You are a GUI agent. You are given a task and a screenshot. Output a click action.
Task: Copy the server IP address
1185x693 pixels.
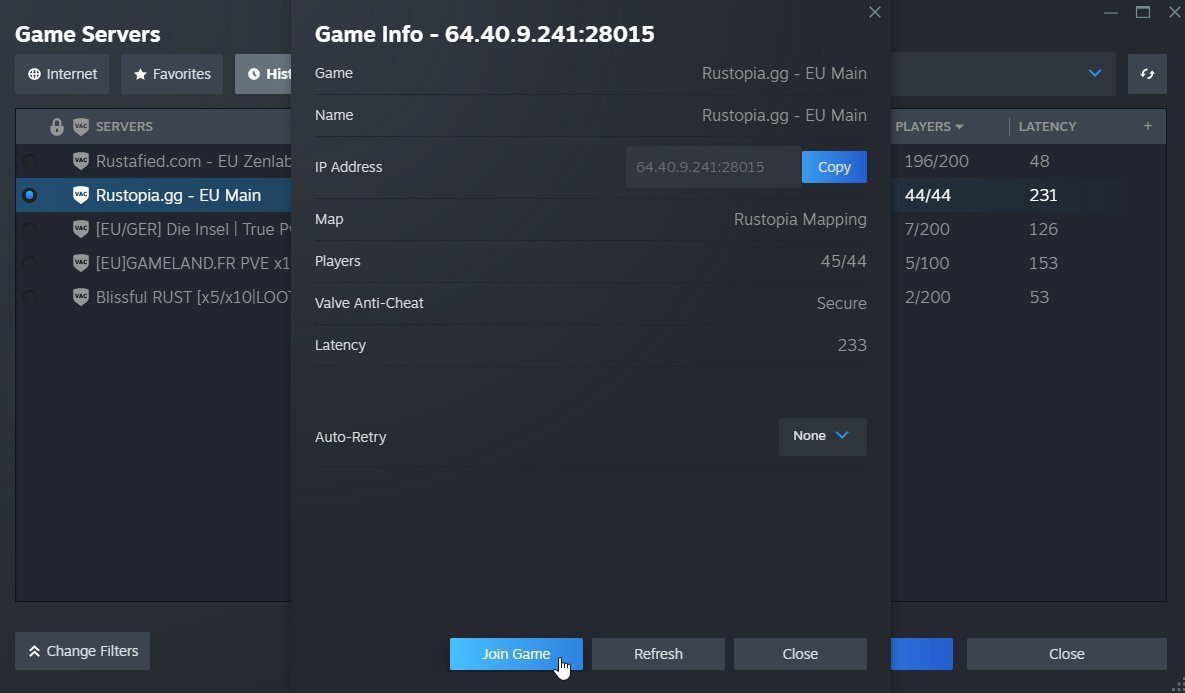point(834,167)
